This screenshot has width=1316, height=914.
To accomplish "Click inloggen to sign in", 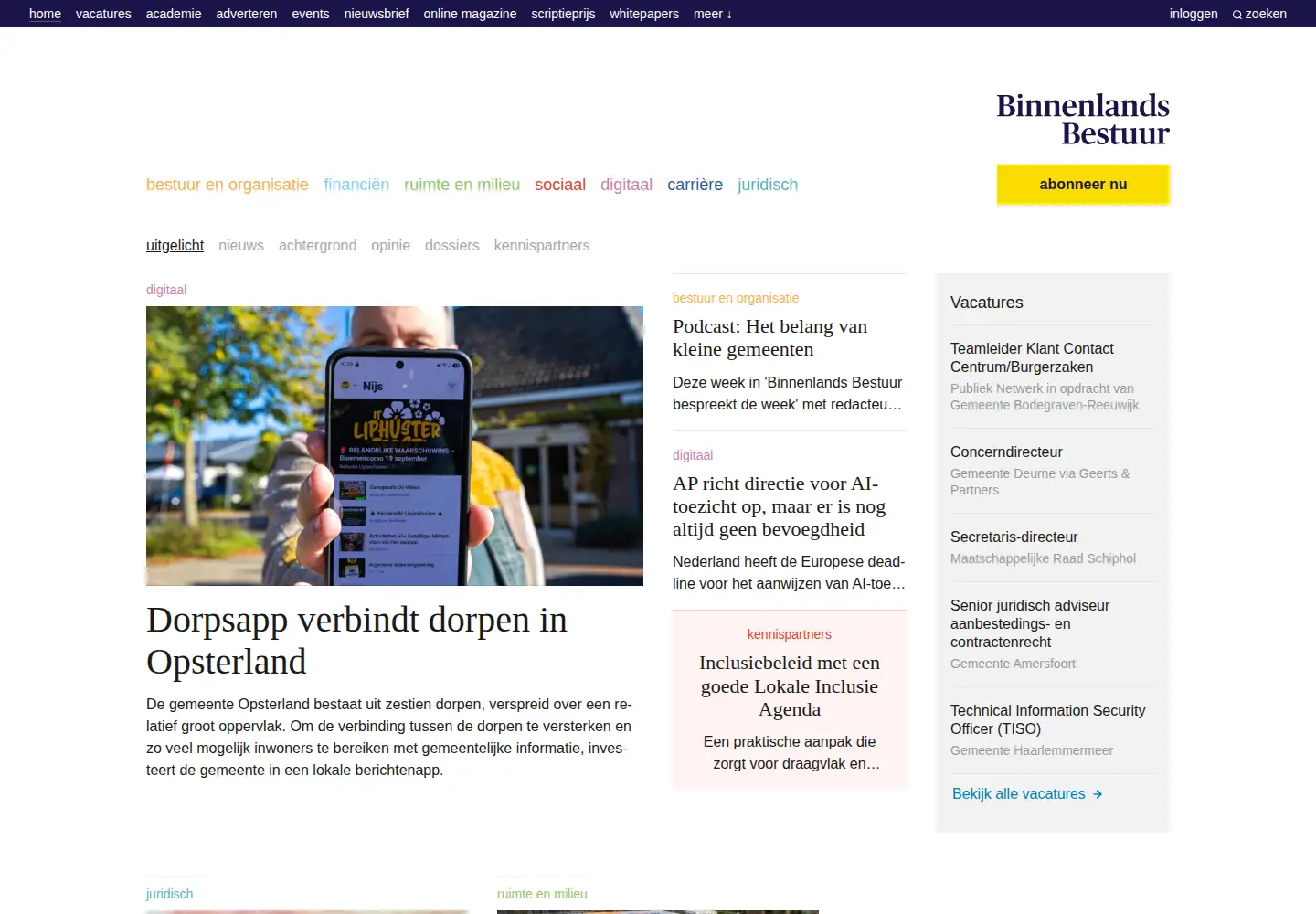I will tap(1194, 14).
